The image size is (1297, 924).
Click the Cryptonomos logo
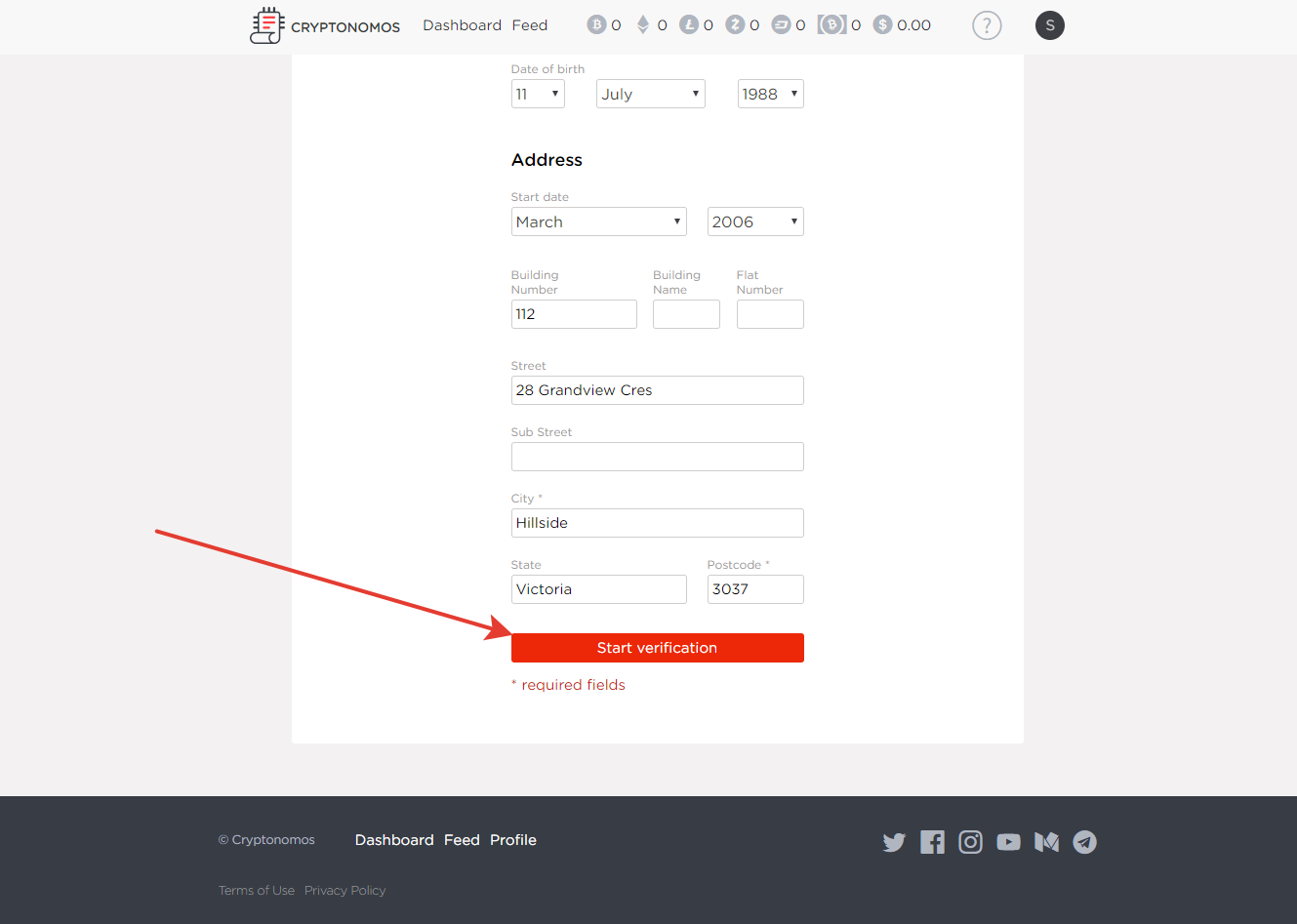click(325, 25)
